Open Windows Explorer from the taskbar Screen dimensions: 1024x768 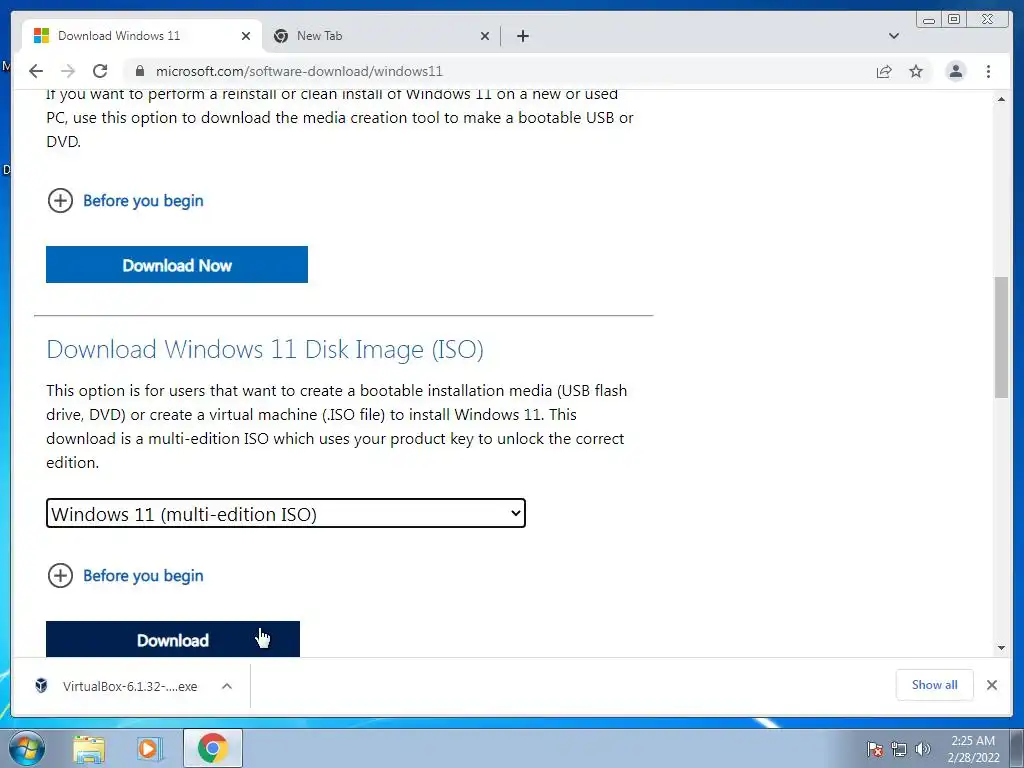tap(89, 749)
